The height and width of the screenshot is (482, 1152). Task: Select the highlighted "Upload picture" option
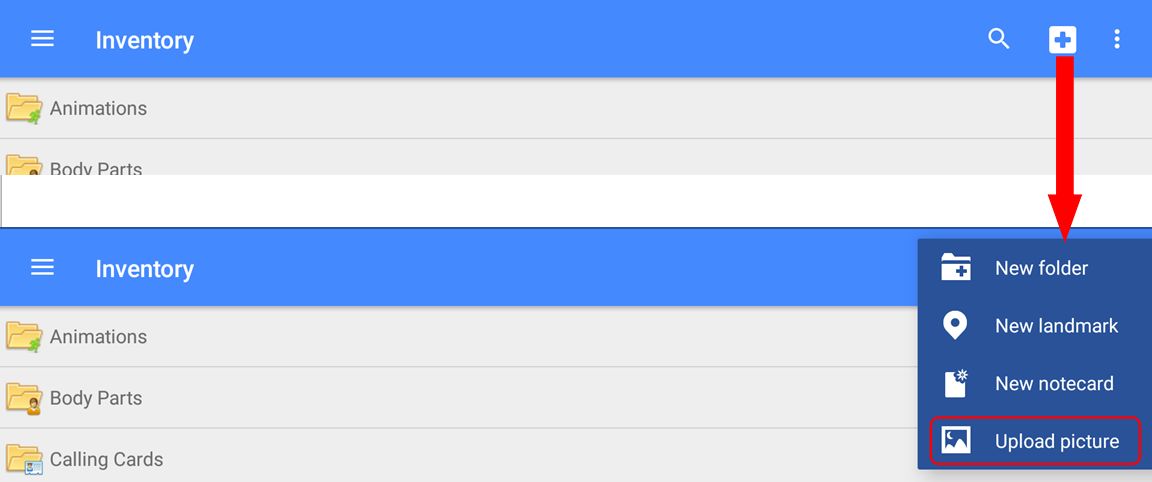pos(1056,441)
